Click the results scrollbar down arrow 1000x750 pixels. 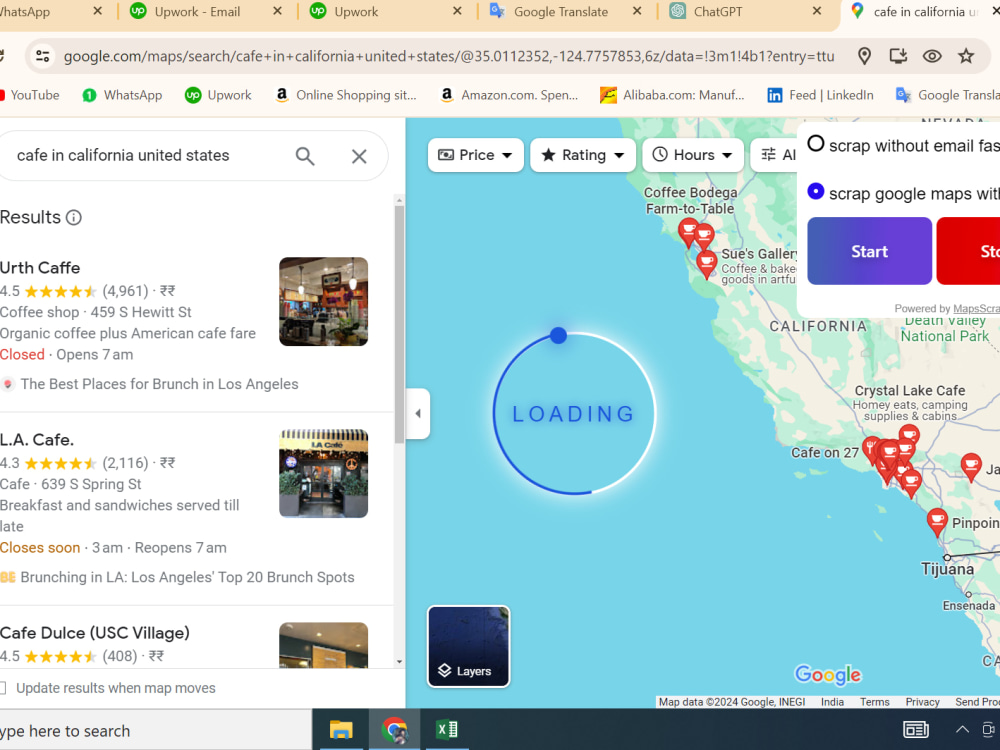click(x=399, y=662)
